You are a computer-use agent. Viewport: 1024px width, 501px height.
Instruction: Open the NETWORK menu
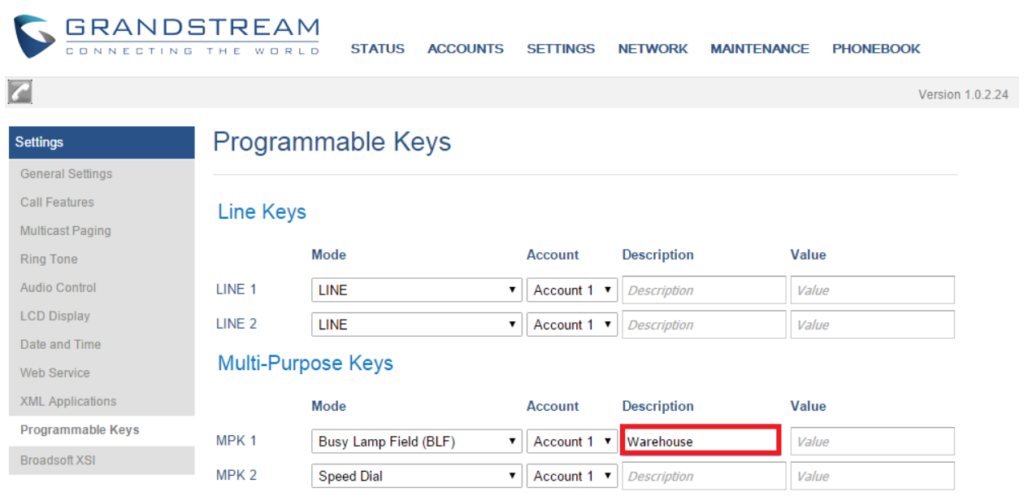(x=653, y=49)
